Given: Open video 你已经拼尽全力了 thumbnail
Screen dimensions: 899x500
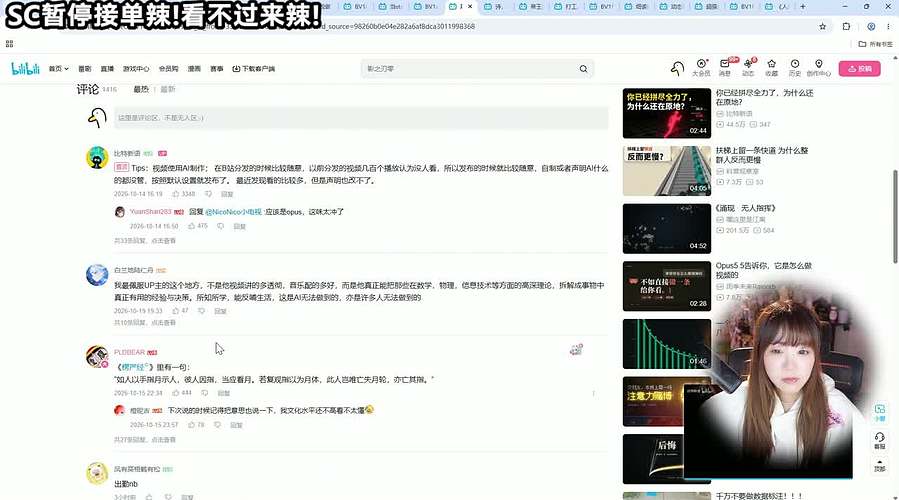Looking at the screenshot, I should click(667, 113).
